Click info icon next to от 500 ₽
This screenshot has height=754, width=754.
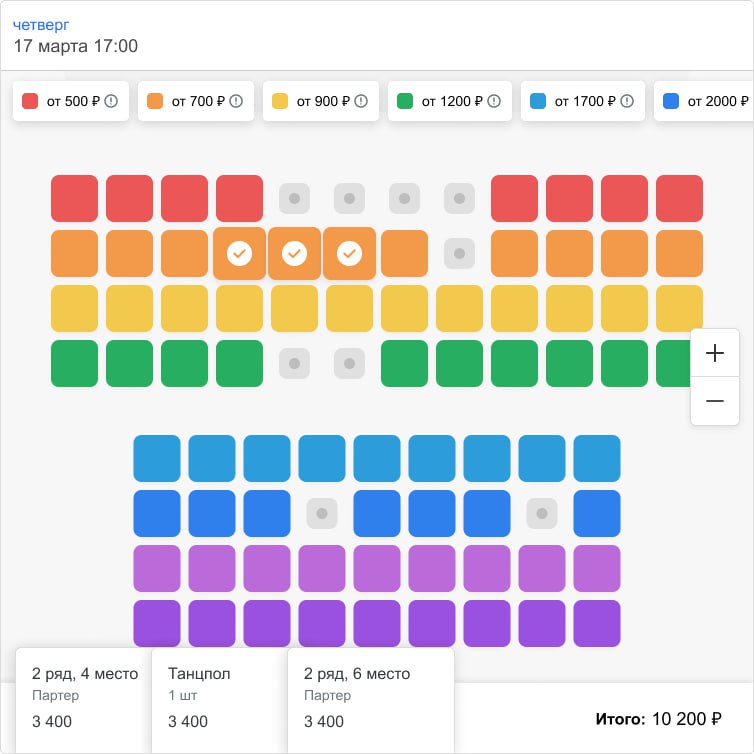pyautogui.click(x=111, y=101)
